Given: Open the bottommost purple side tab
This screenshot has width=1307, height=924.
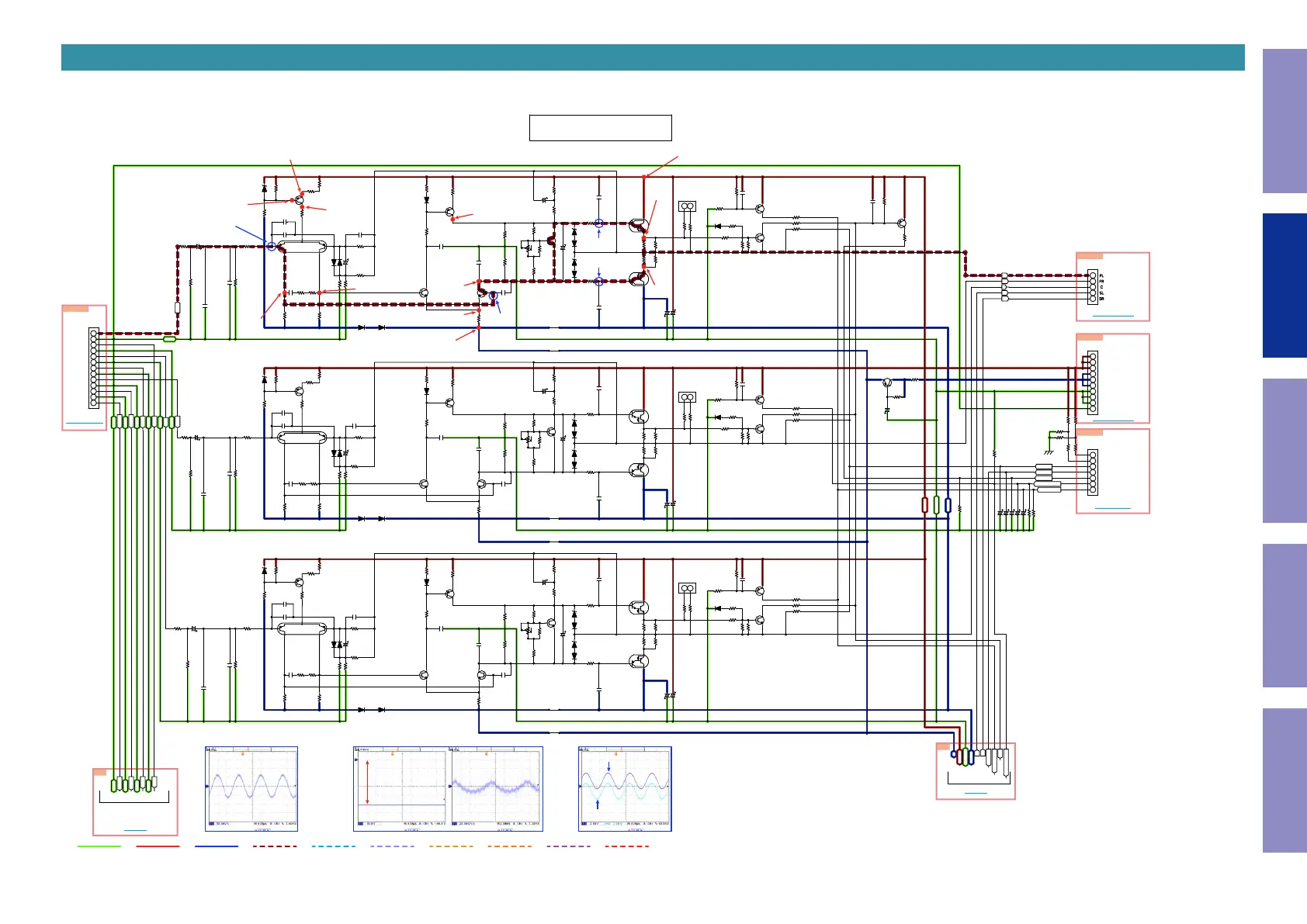Looking at the screenshot, I should click(x=1284, y=780).
